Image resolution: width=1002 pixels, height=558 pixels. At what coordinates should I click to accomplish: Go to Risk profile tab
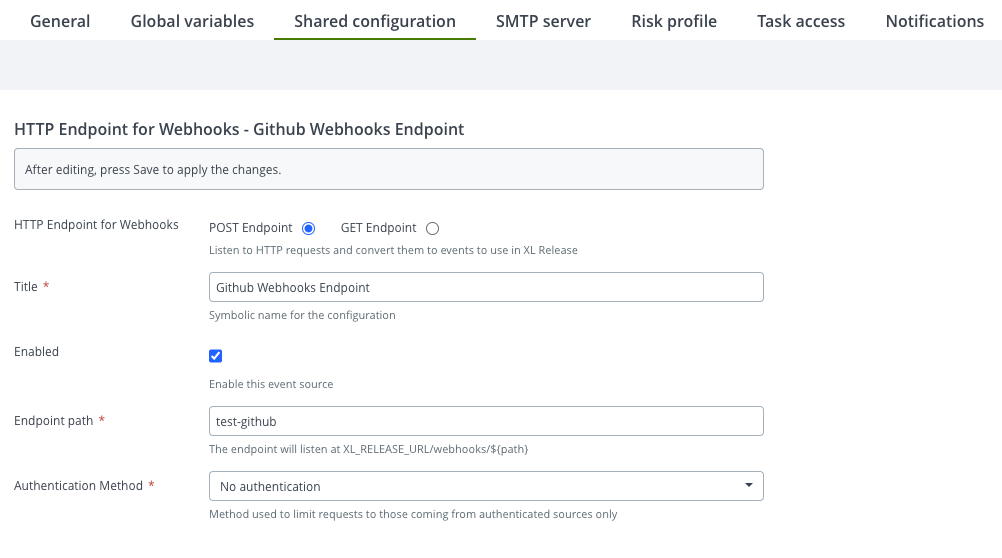click(674, 21)
